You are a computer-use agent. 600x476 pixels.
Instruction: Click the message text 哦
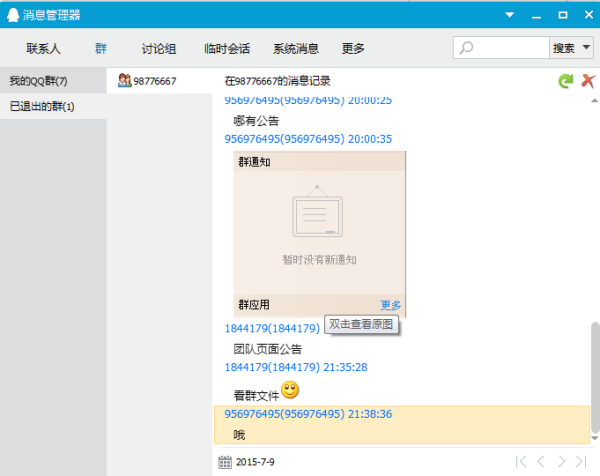(x=239, y=435)
